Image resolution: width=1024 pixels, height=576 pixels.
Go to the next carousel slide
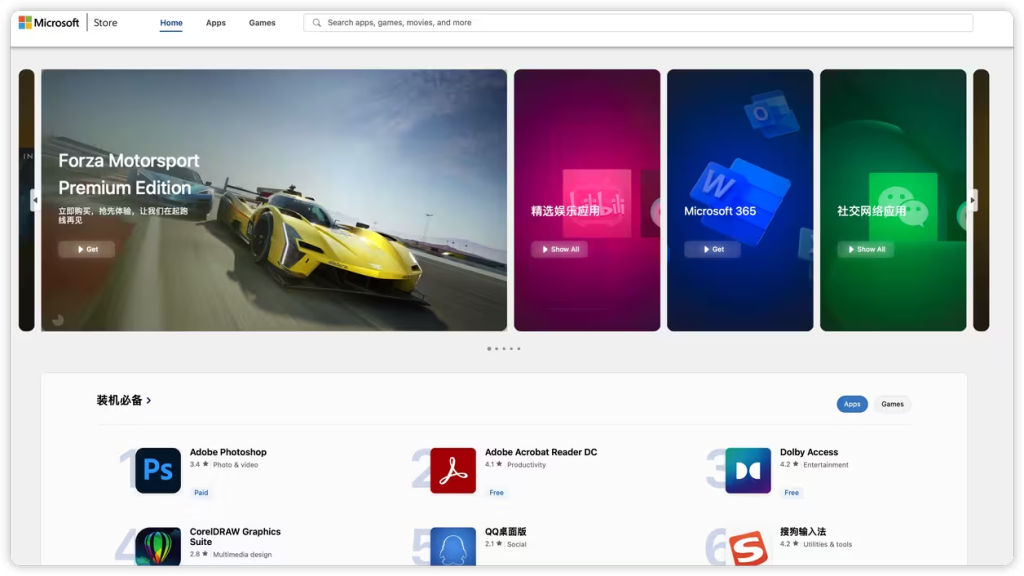[x=973, y=200]
